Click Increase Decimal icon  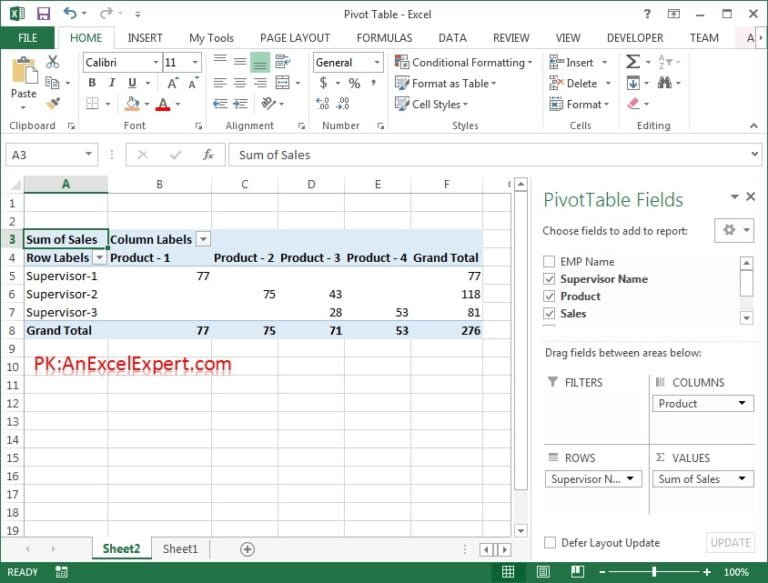tap(322, 103)
